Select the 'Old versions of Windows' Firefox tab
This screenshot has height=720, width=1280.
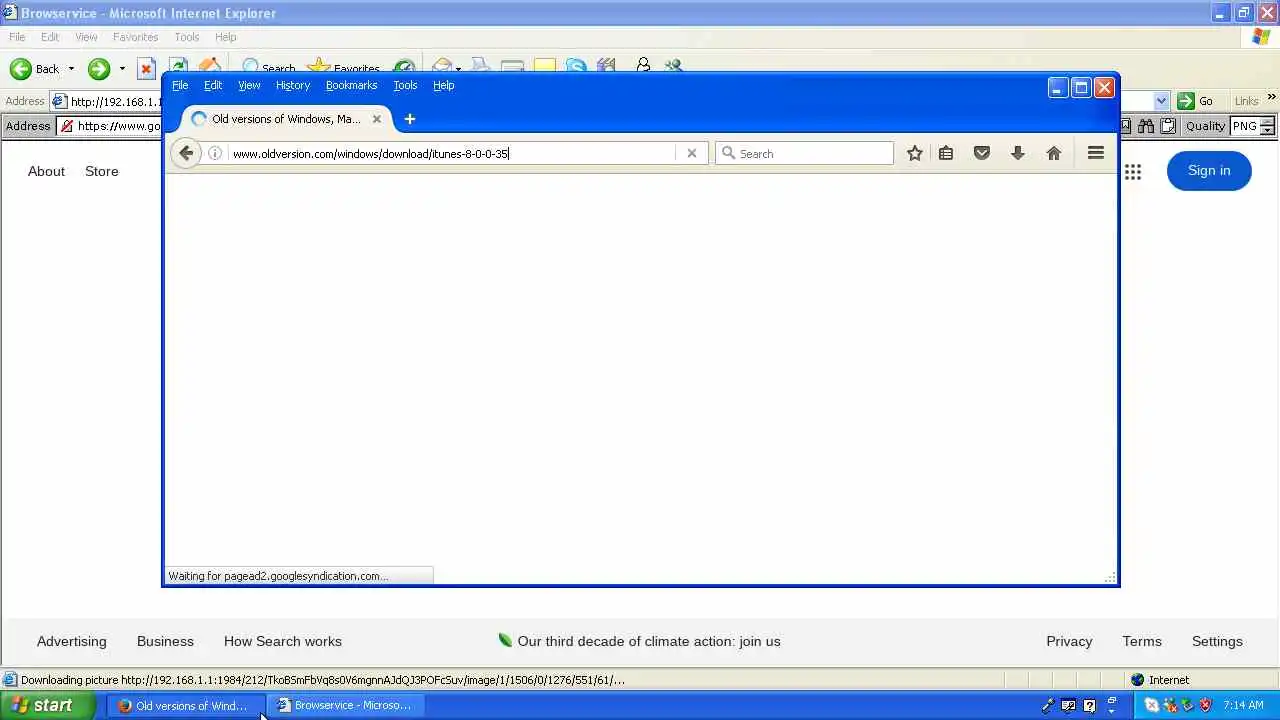(x=286, y=119)
